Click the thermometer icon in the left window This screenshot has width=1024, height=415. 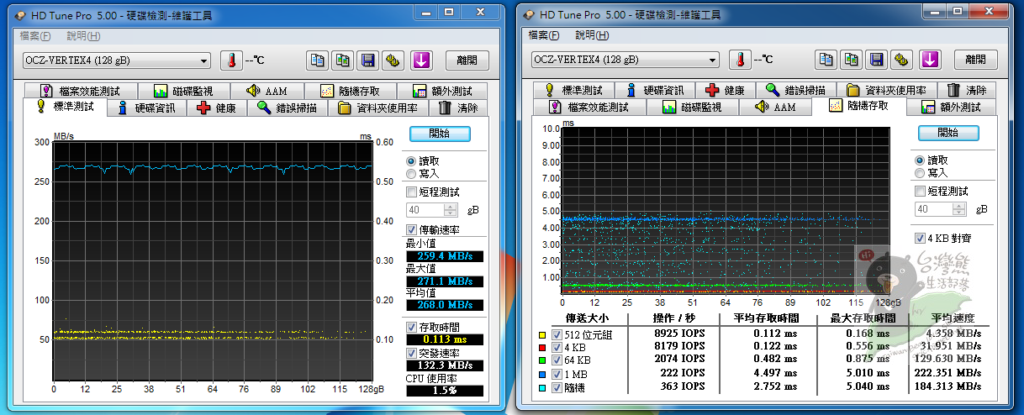[x=232, y=60]
